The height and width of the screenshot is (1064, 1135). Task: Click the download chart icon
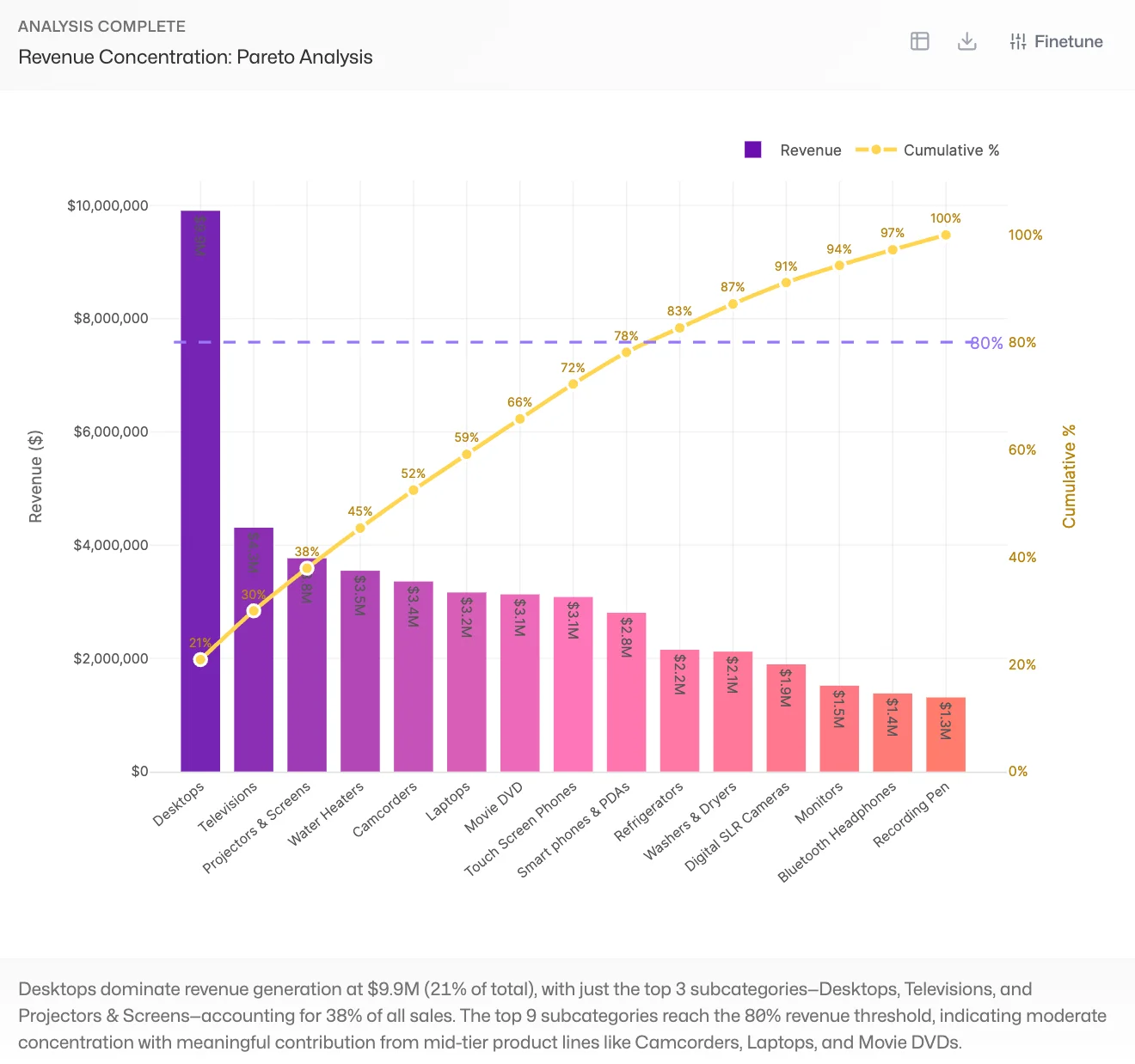pos(967,41)
